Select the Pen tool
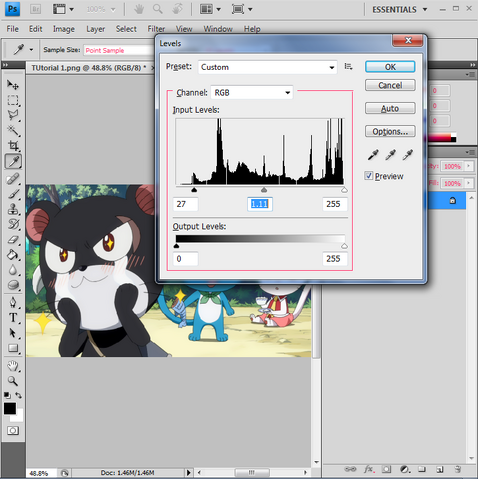The image size is (478, 479). [x=13, y=303]
